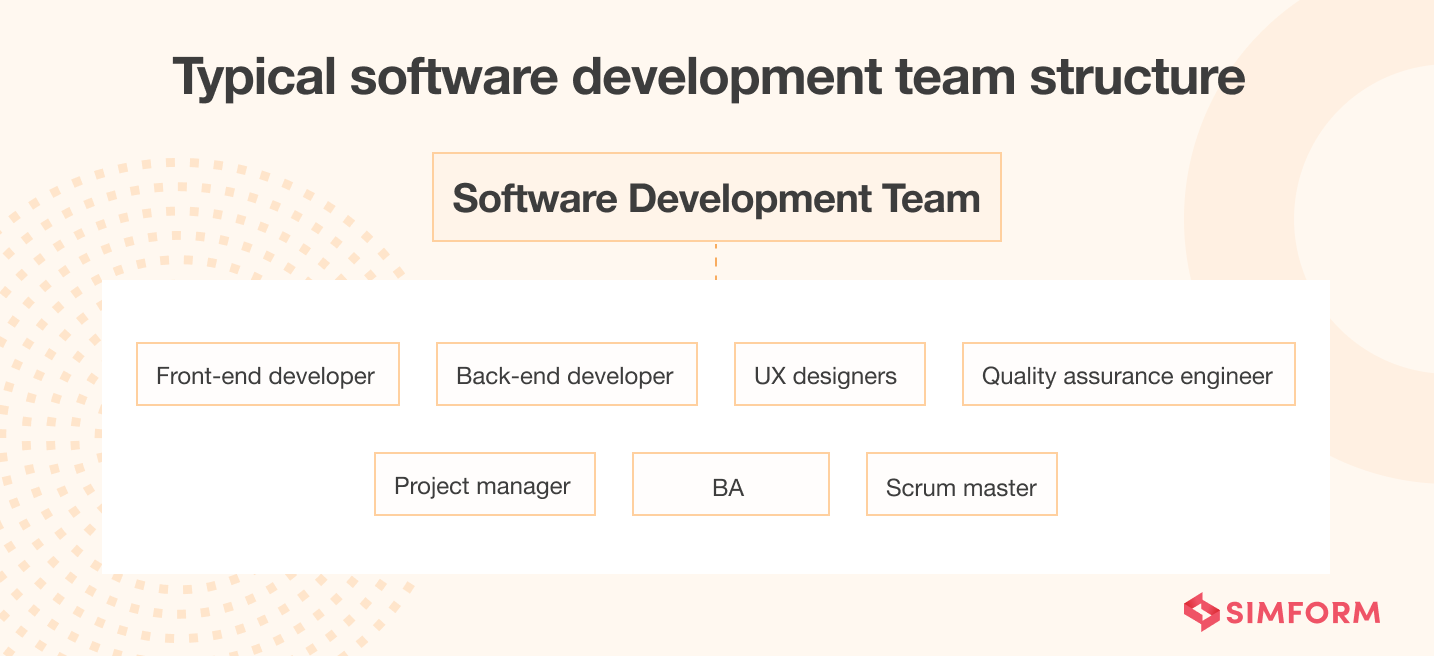The image size is (1434, 656).
Task: Click the title 'Typical software development team structure'
Action: (x=709, y=78)
